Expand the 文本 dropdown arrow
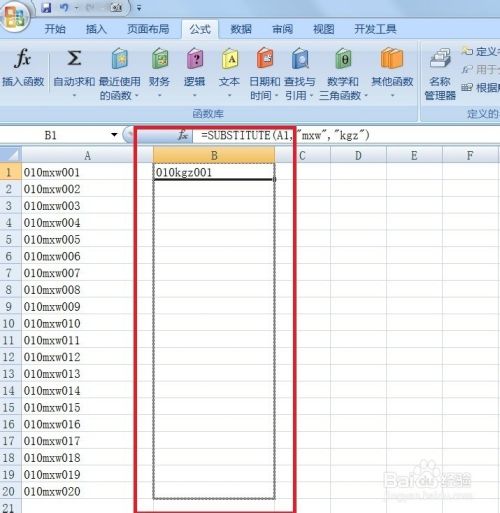 (x=230, y=96)
